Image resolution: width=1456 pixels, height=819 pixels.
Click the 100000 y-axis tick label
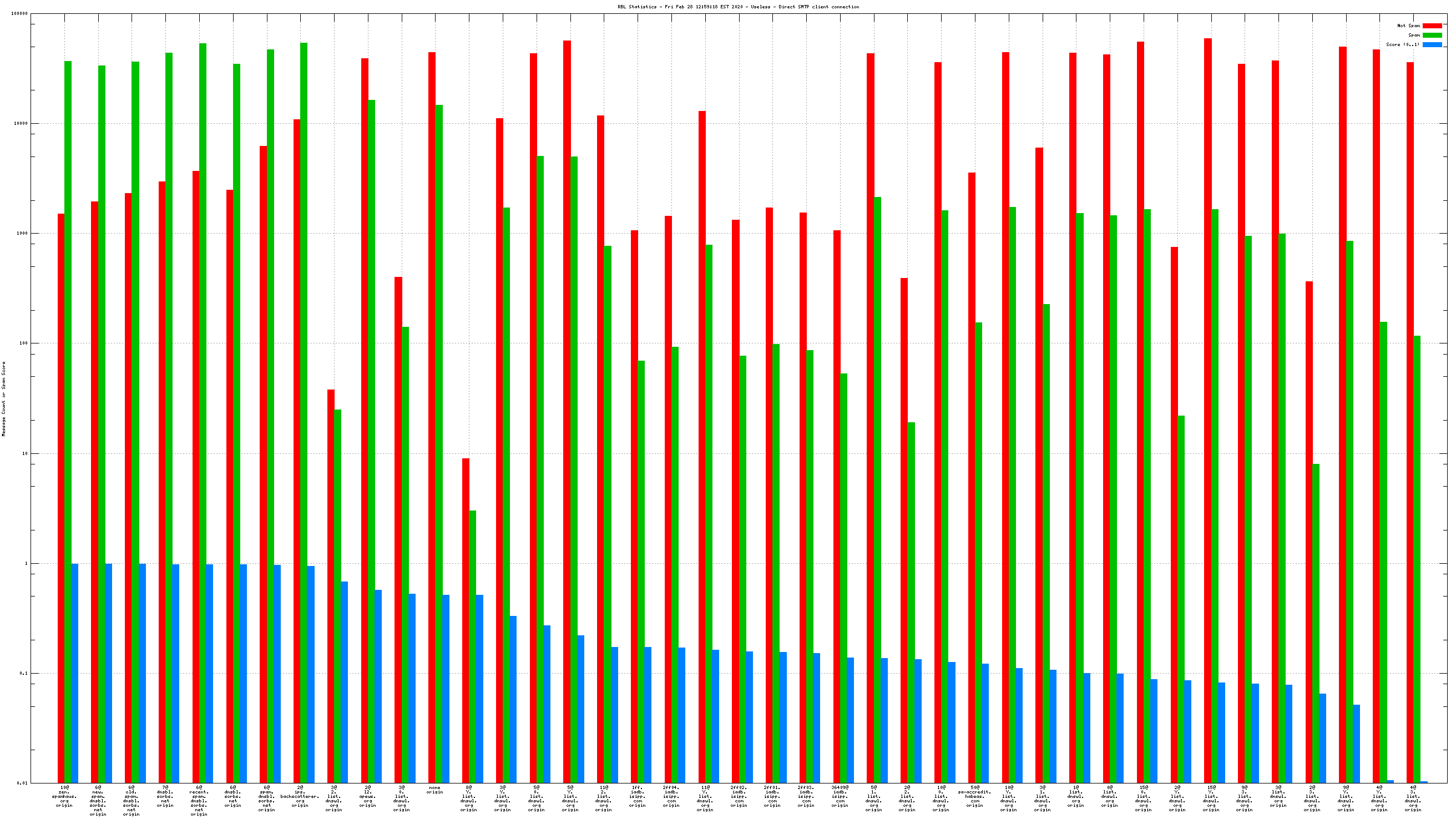point(19,13)
